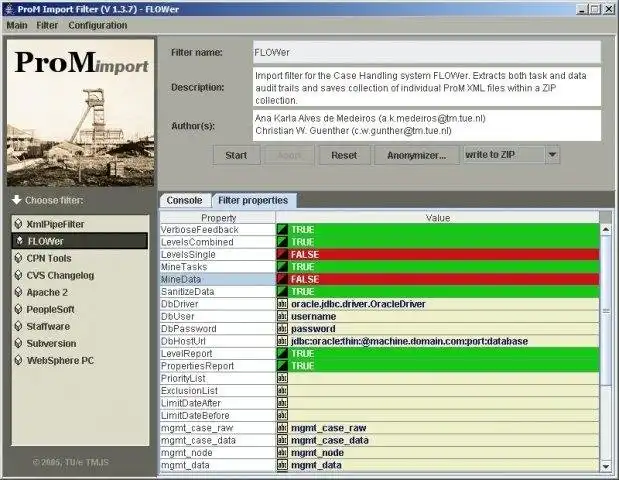Click the text-type icon beside DbHostUrl value
Viewport: 619px width, 480px height.
coord(282,341)
